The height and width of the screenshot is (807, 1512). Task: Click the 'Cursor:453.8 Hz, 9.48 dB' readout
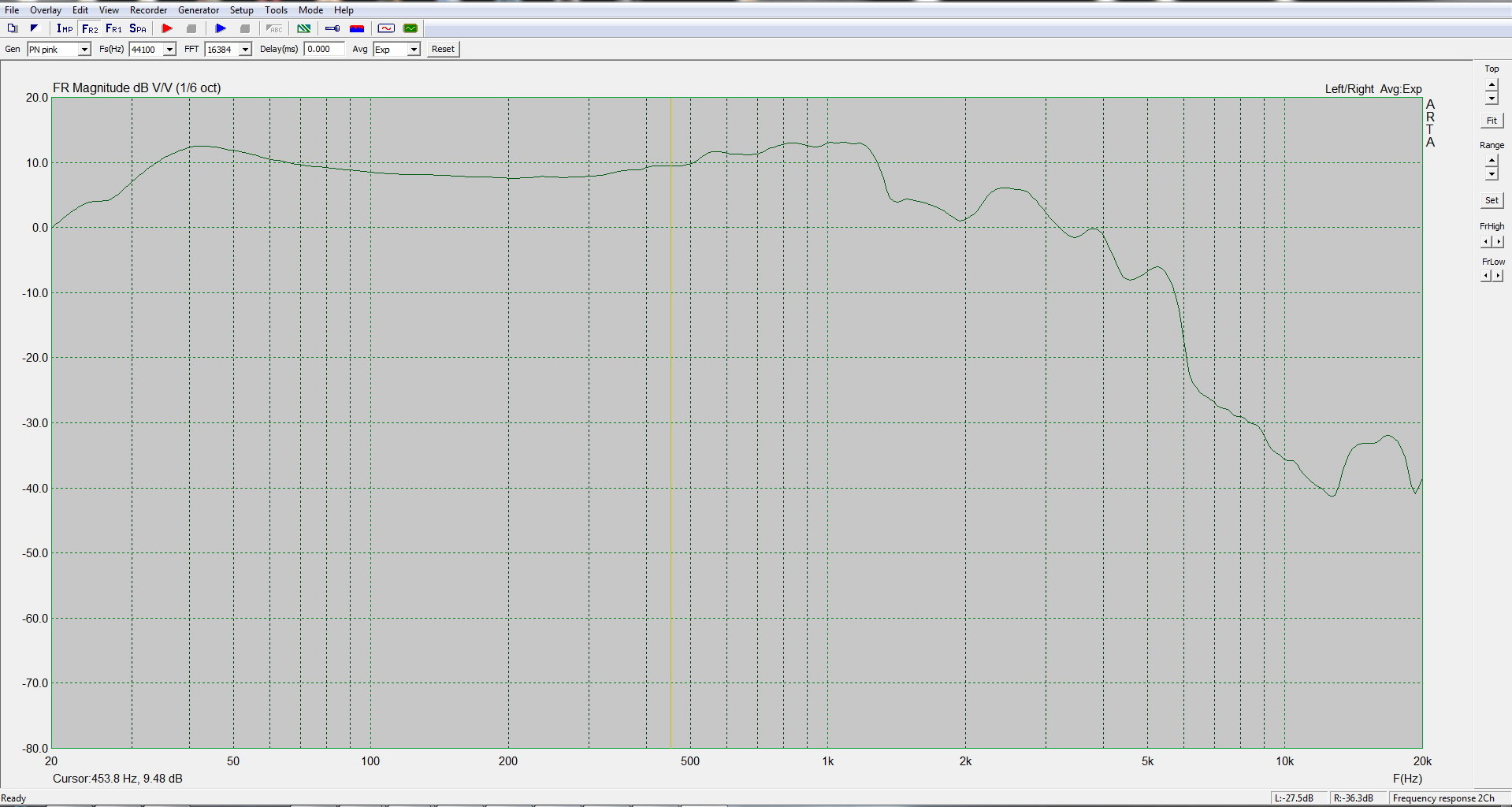[117, 779]
